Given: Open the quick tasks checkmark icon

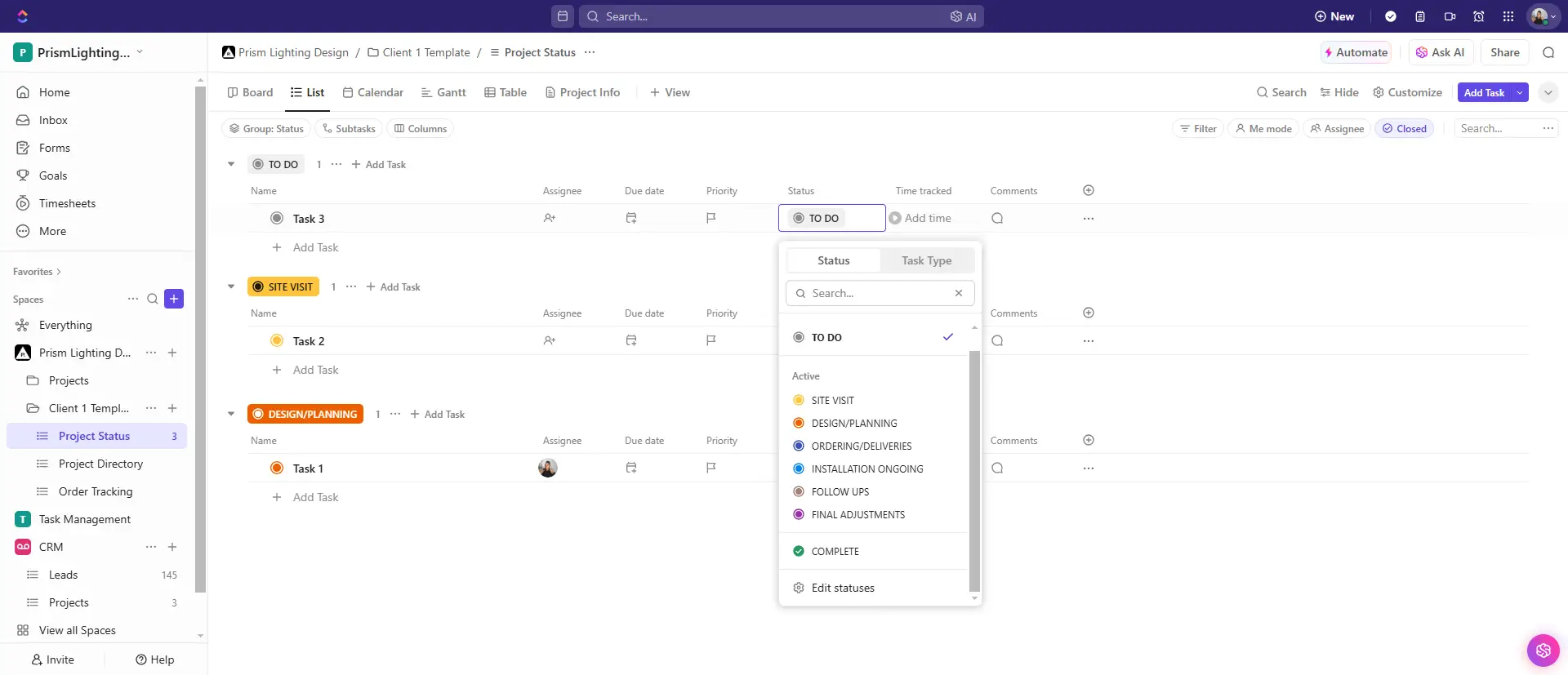Looking at the screenshot, I should (x=1391, y=16).
